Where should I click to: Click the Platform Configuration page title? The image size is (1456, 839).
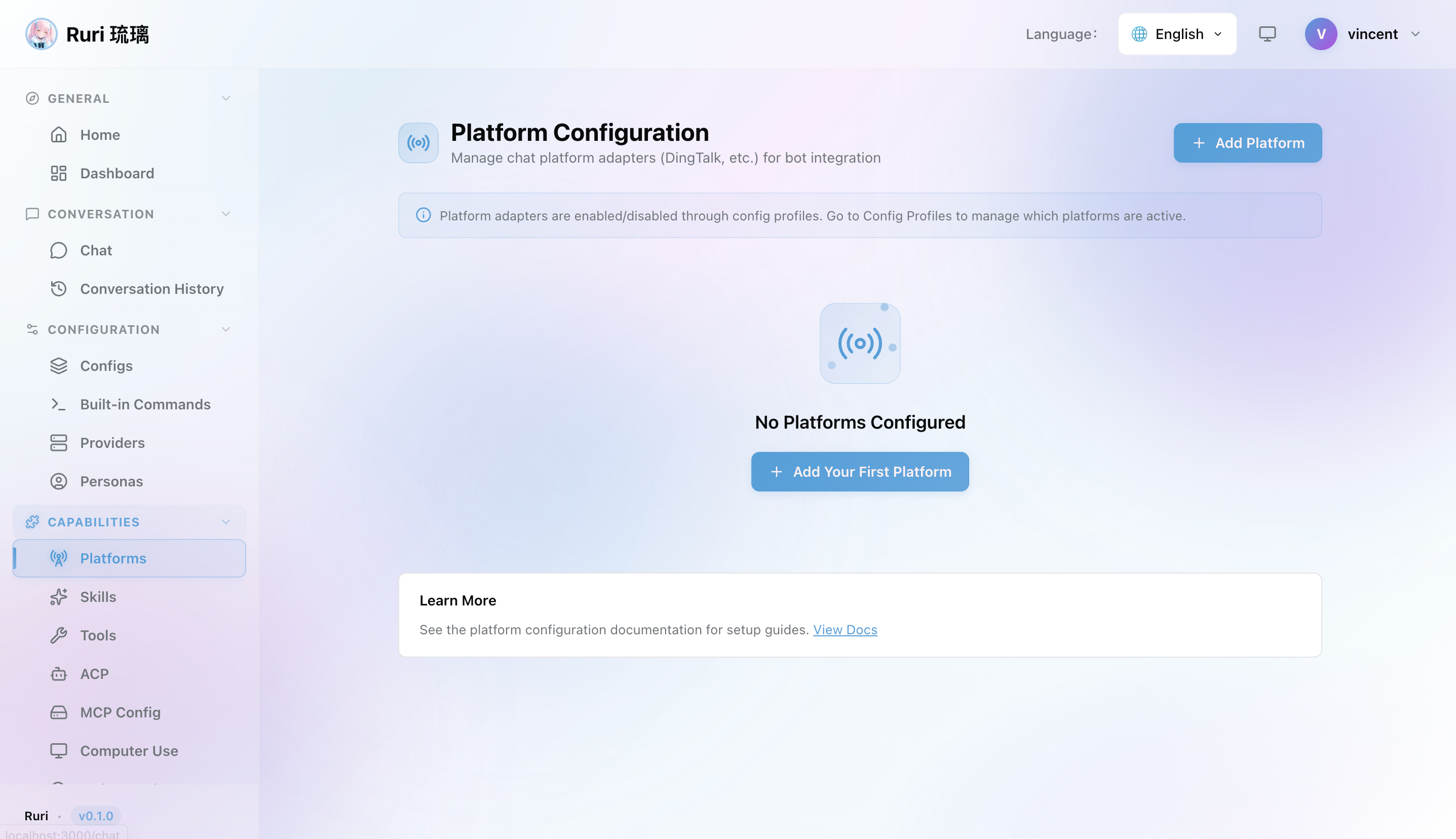pyautogui.click(x=580, y=133)
